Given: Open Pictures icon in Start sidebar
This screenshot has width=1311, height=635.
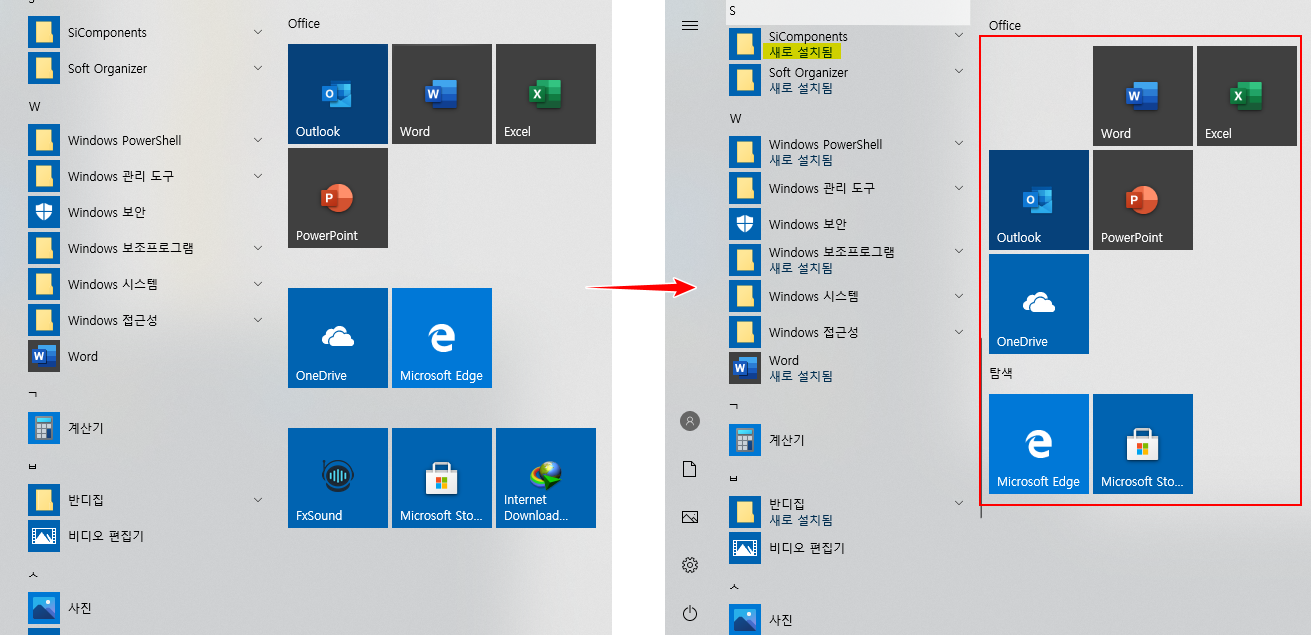Looking at the screenshot, I should 690,517.
